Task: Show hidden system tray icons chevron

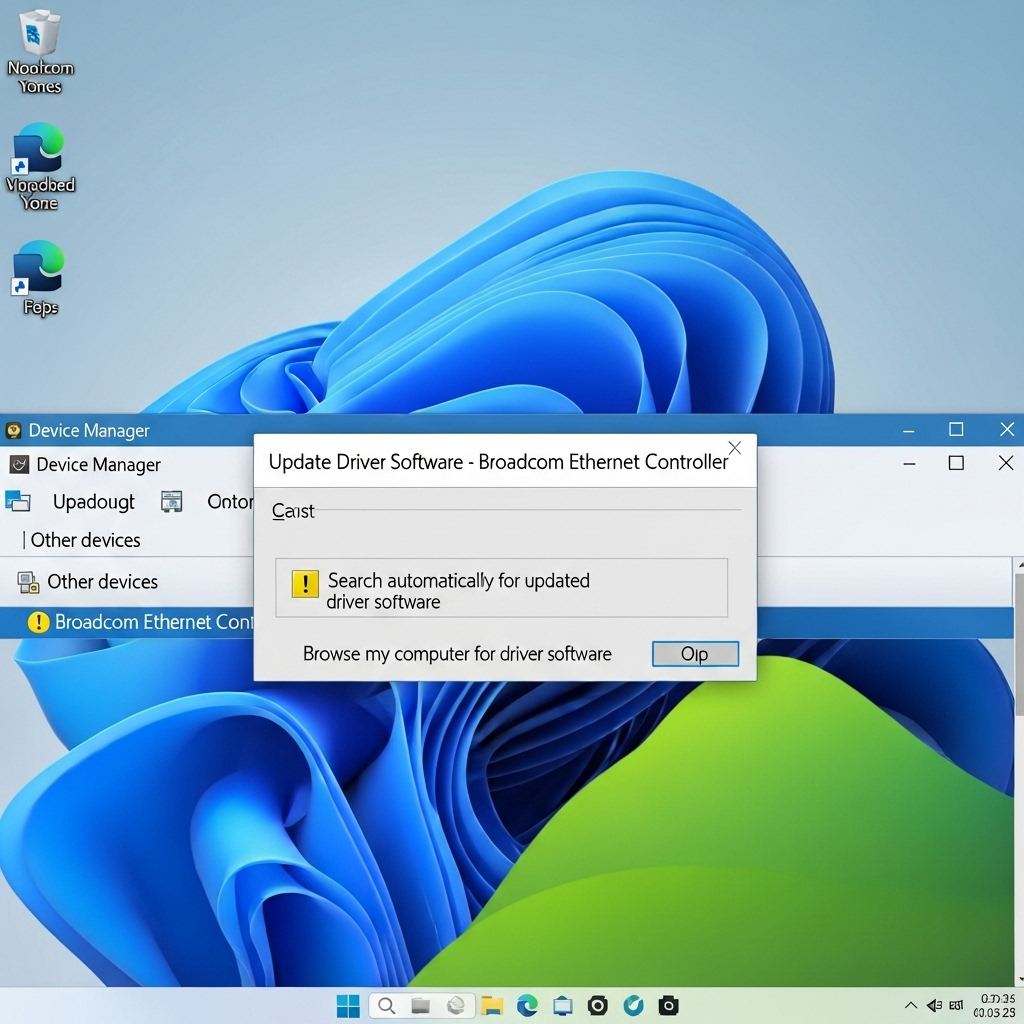Action: point(910,1005)
